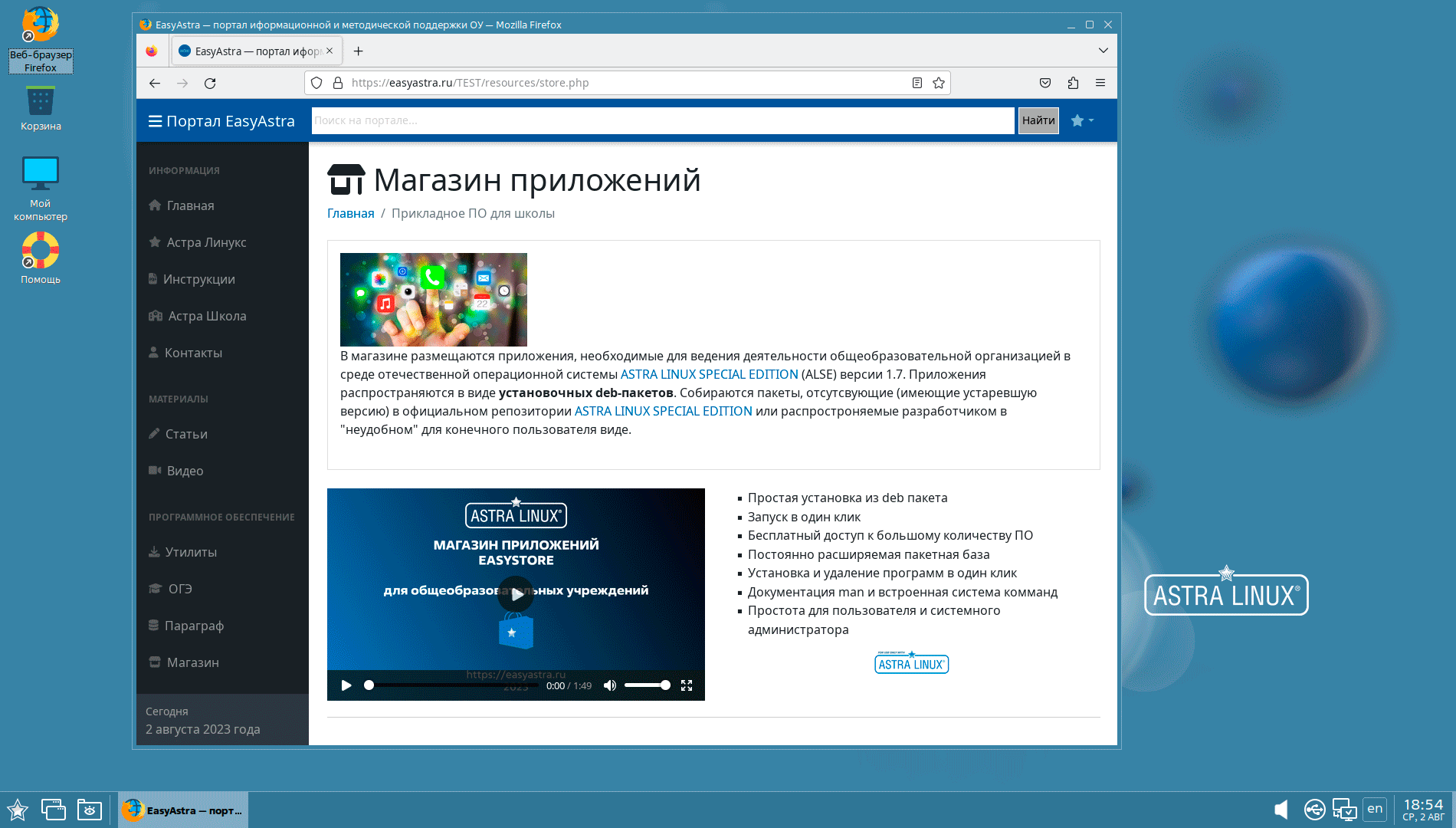Mute the video with the speaker icon
1456x828 pixels.
(610, 685)
